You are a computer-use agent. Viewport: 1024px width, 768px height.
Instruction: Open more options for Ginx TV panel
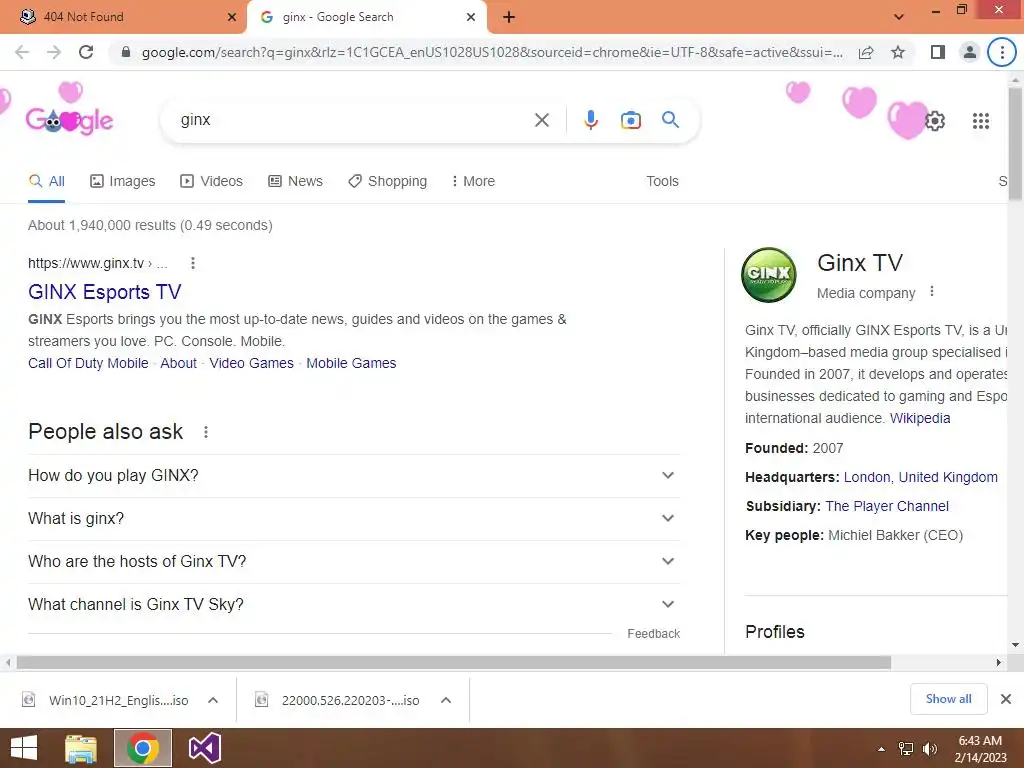pyautogui.click(x=932, y=292)
